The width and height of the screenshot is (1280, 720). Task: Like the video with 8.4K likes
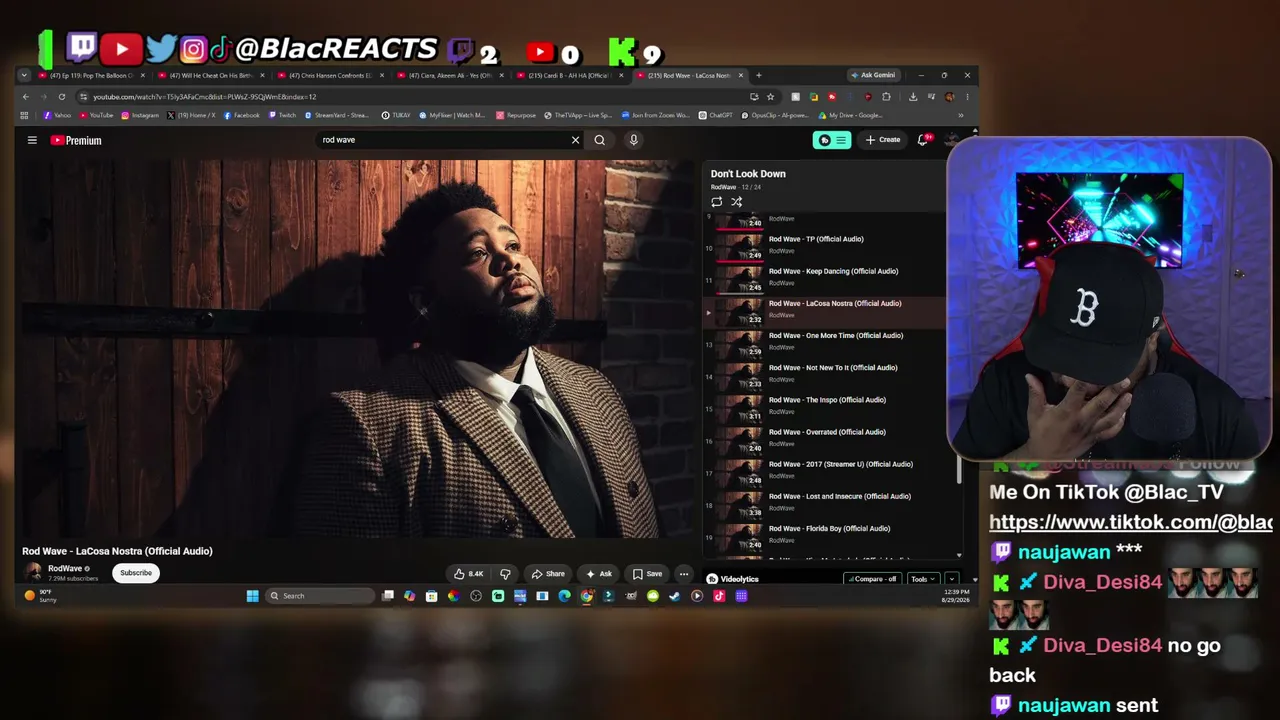coord(469,574)
